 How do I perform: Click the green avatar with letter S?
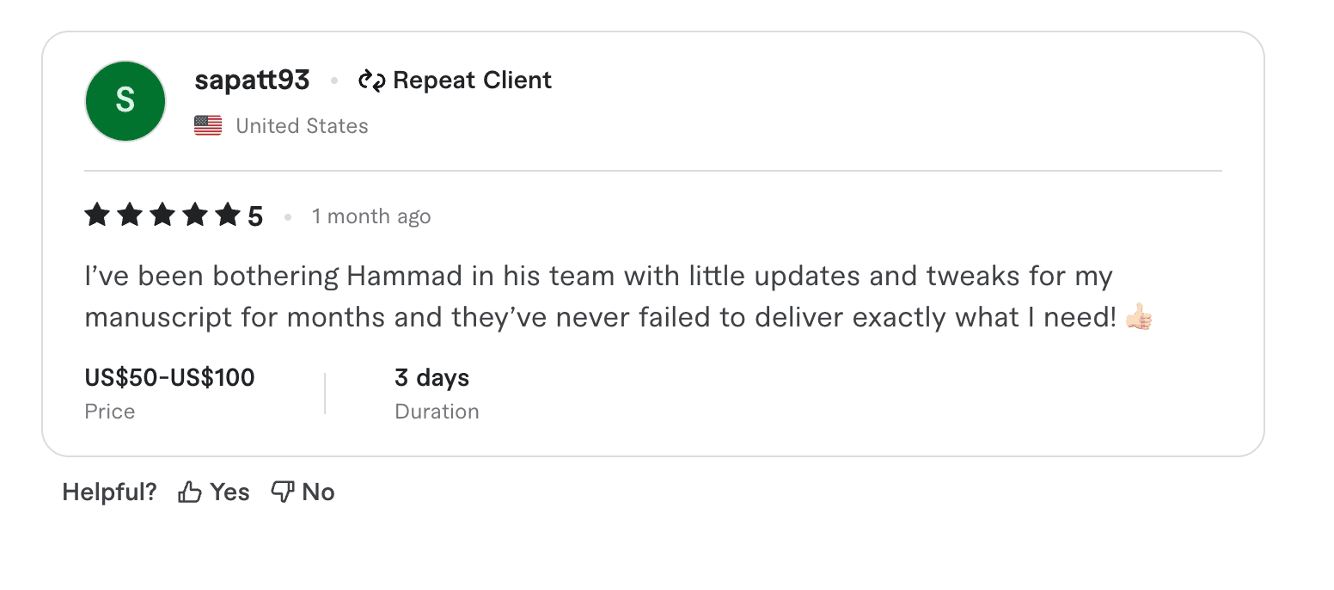(124, 100)
